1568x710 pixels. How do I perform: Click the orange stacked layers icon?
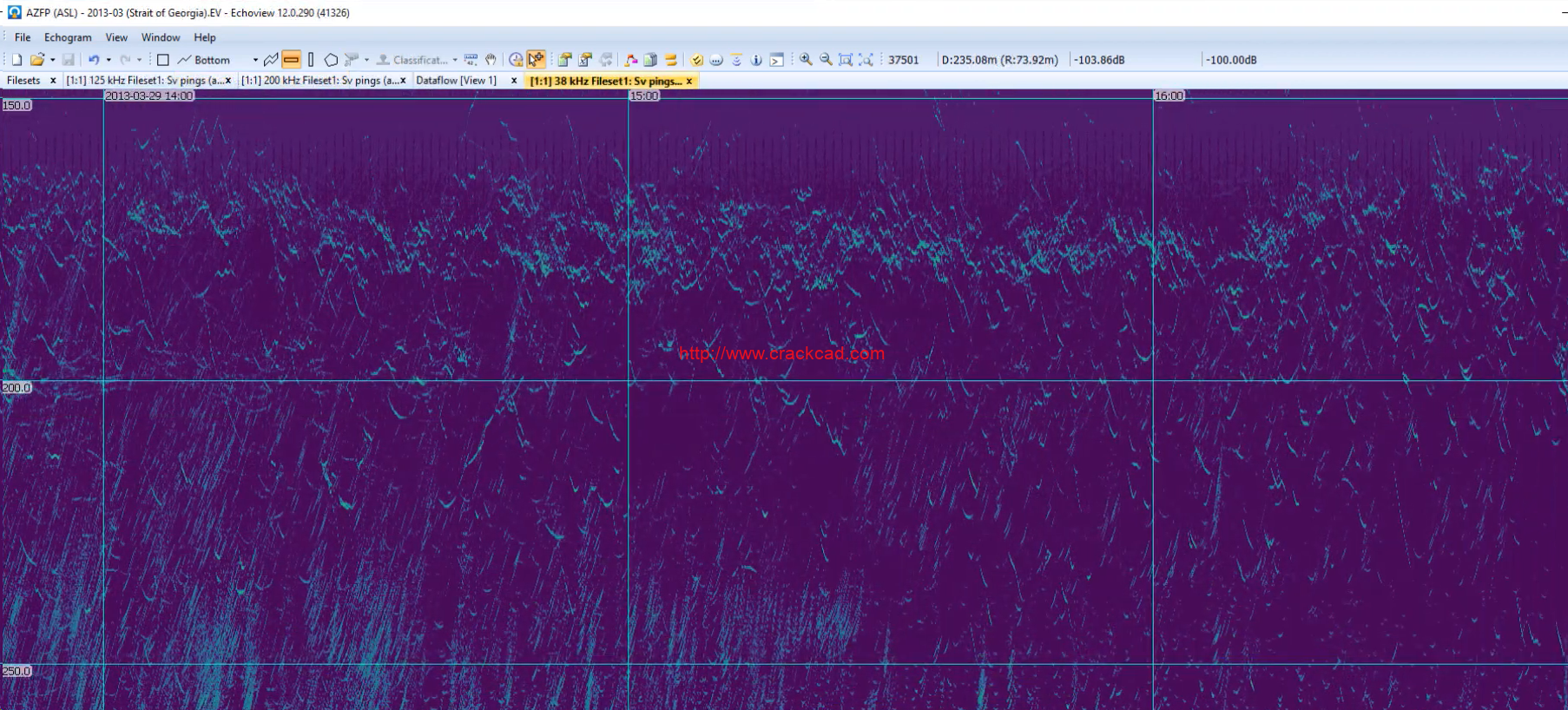pyautogui.click(x=670, y=60)
